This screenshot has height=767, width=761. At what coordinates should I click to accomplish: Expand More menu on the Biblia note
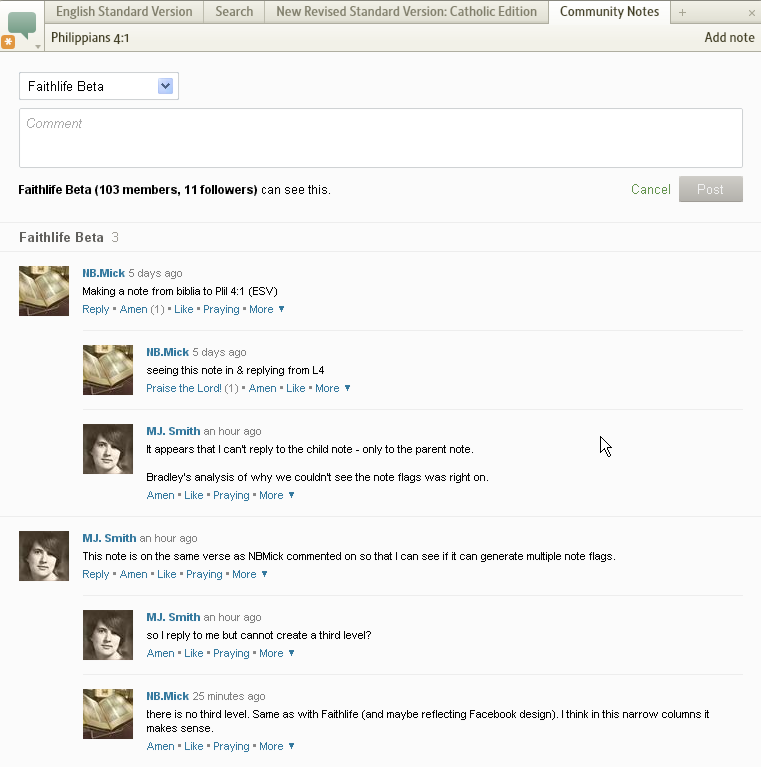267,309
